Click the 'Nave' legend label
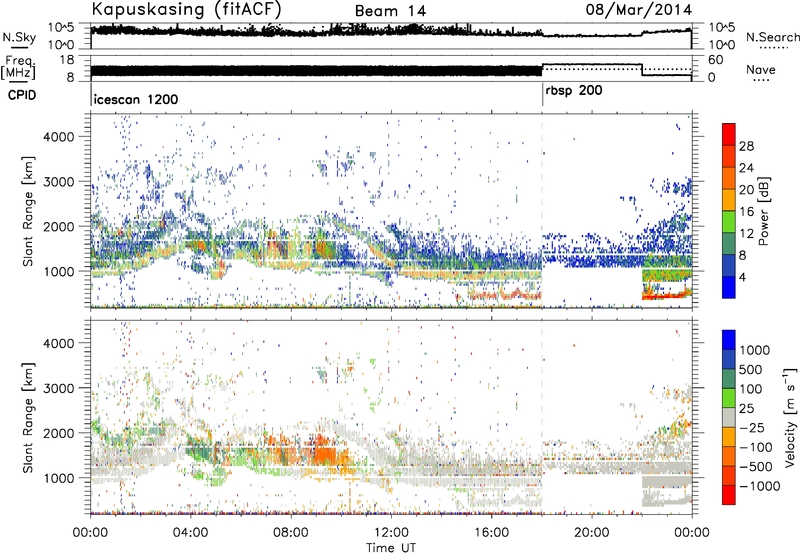Screen dimensions: 800x554 click(x=761, y=69)
